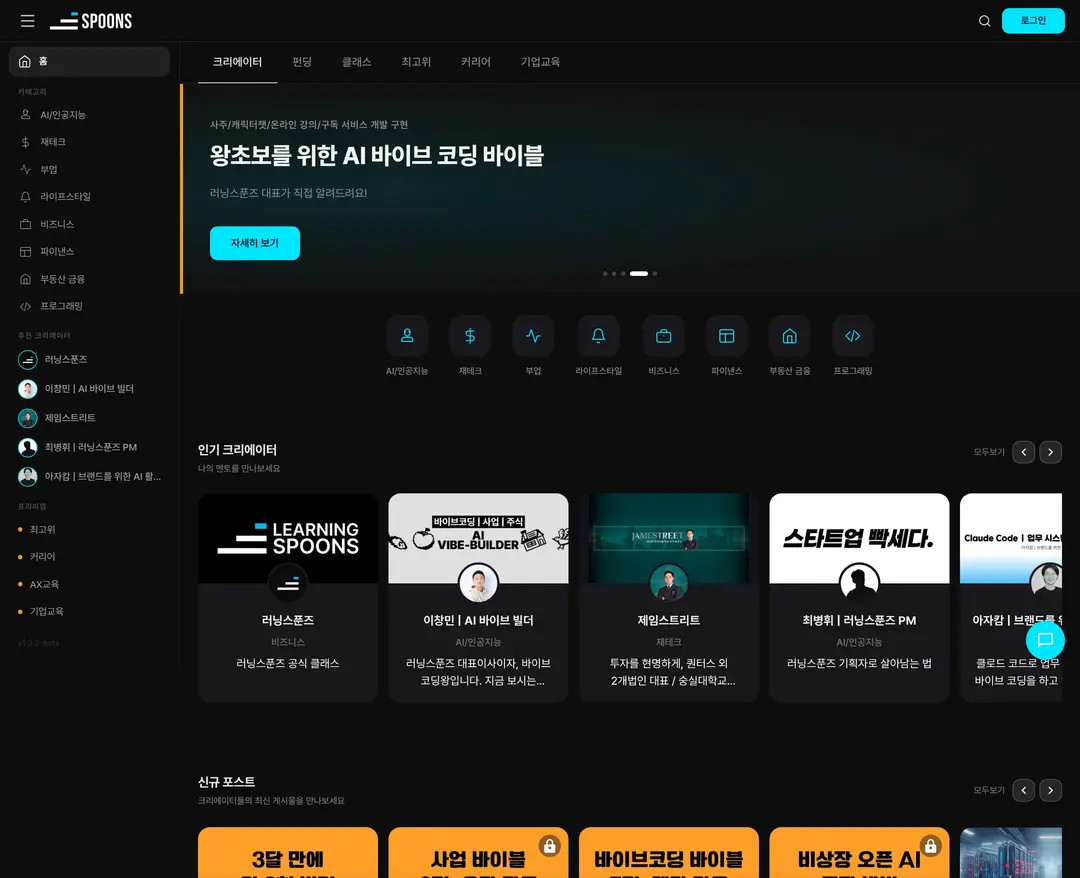This screenshot has height=878, width=1080.
Task: Click 모두보기 for 인기 크리에이터
Action: point(989,452)
